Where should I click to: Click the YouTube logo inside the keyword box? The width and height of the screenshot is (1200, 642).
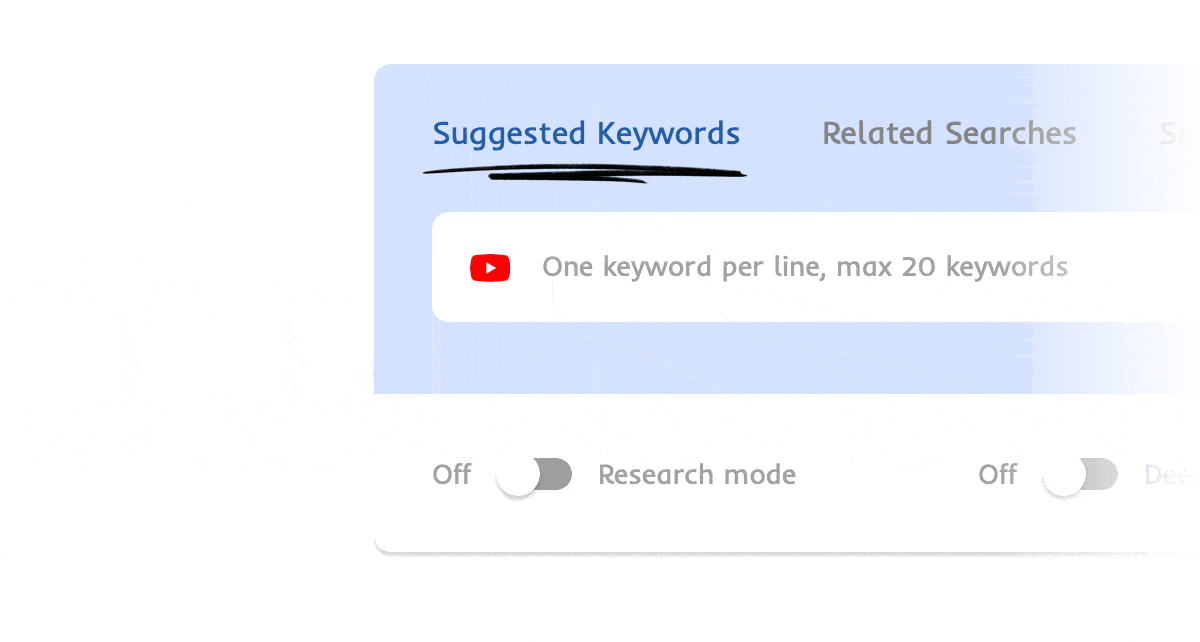click(x=490, y=268)
